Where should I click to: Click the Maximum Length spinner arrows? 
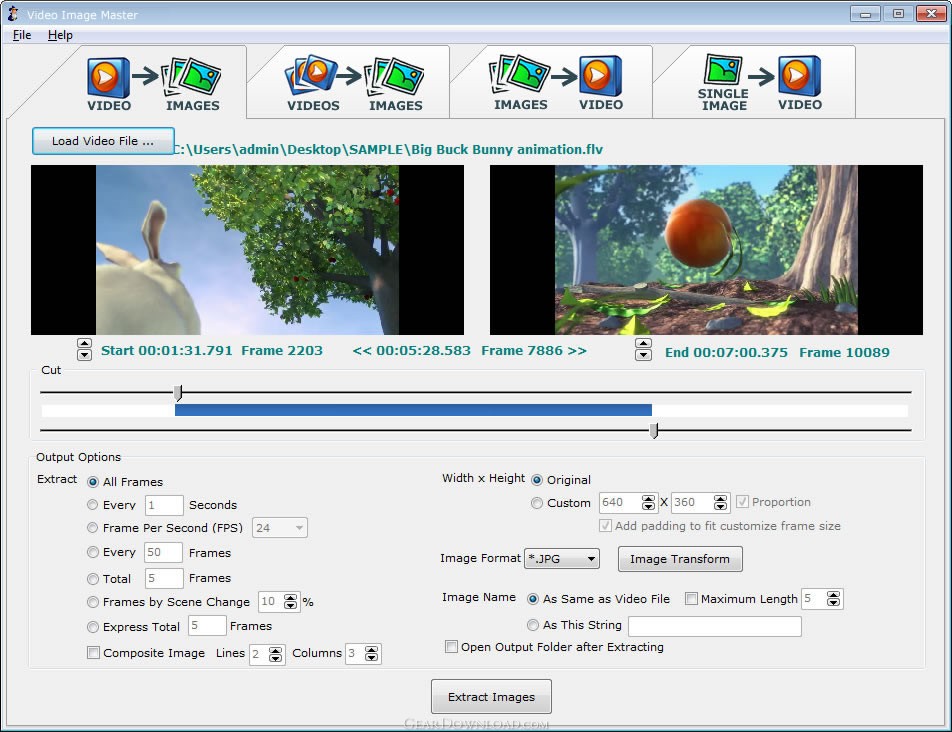[x=834, y=599]
